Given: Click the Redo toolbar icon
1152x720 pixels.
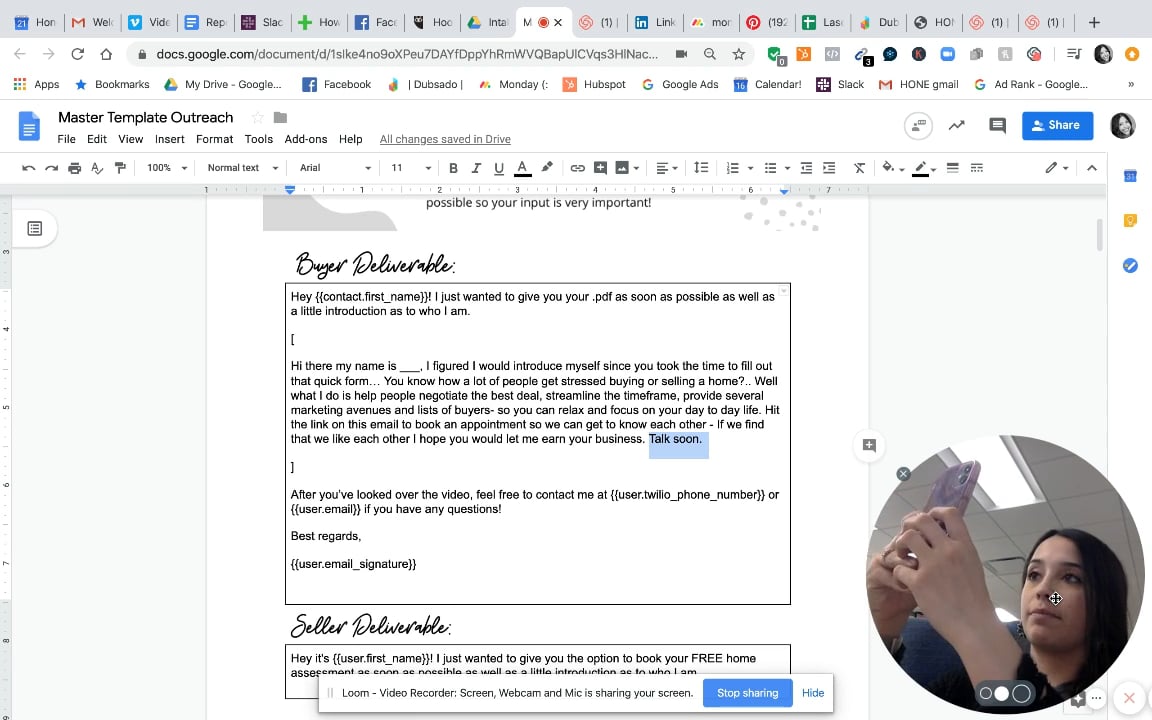Looking at the screenshot, I should click(51, 168).
